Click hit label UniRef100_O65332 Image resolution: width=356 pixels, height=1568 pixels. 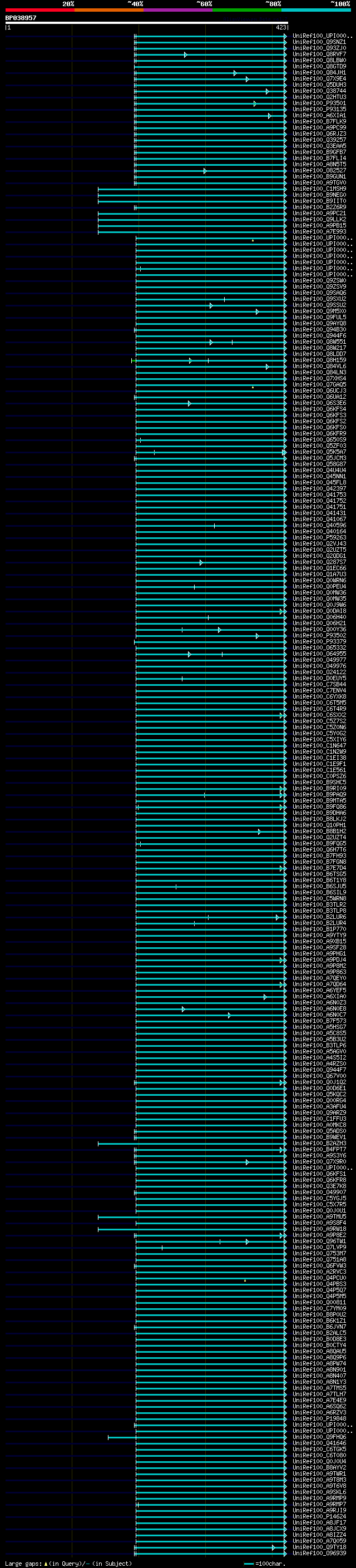(x=319, y=647)
